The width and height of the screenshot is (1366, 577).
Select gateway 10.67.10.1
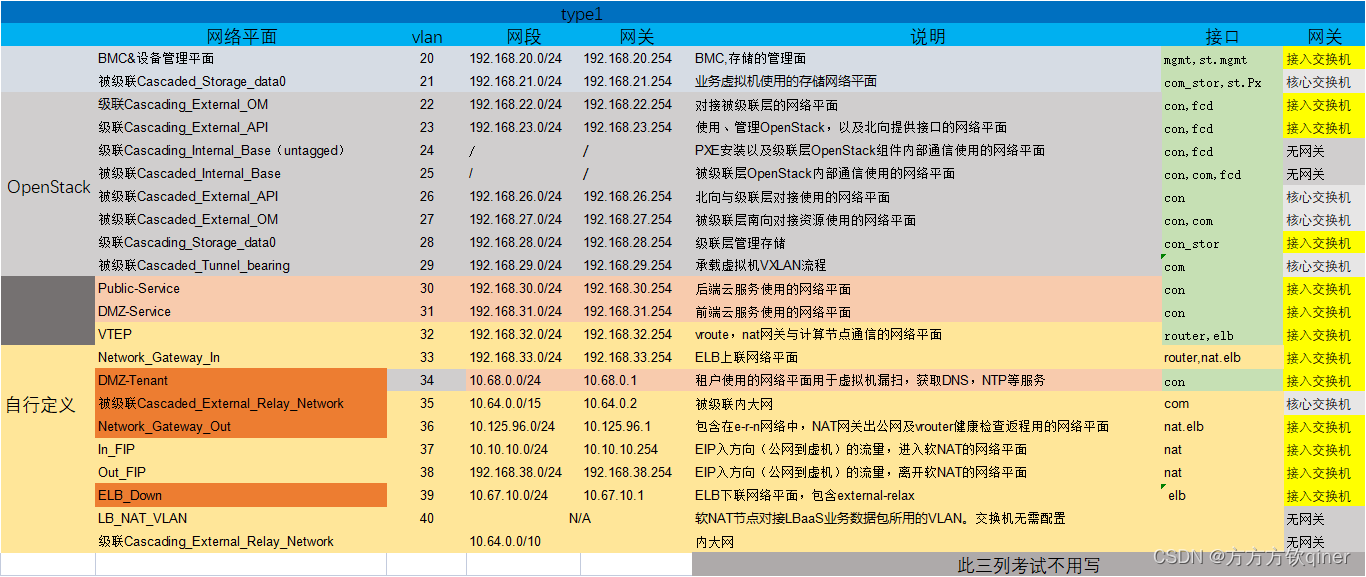coord(636,496)
